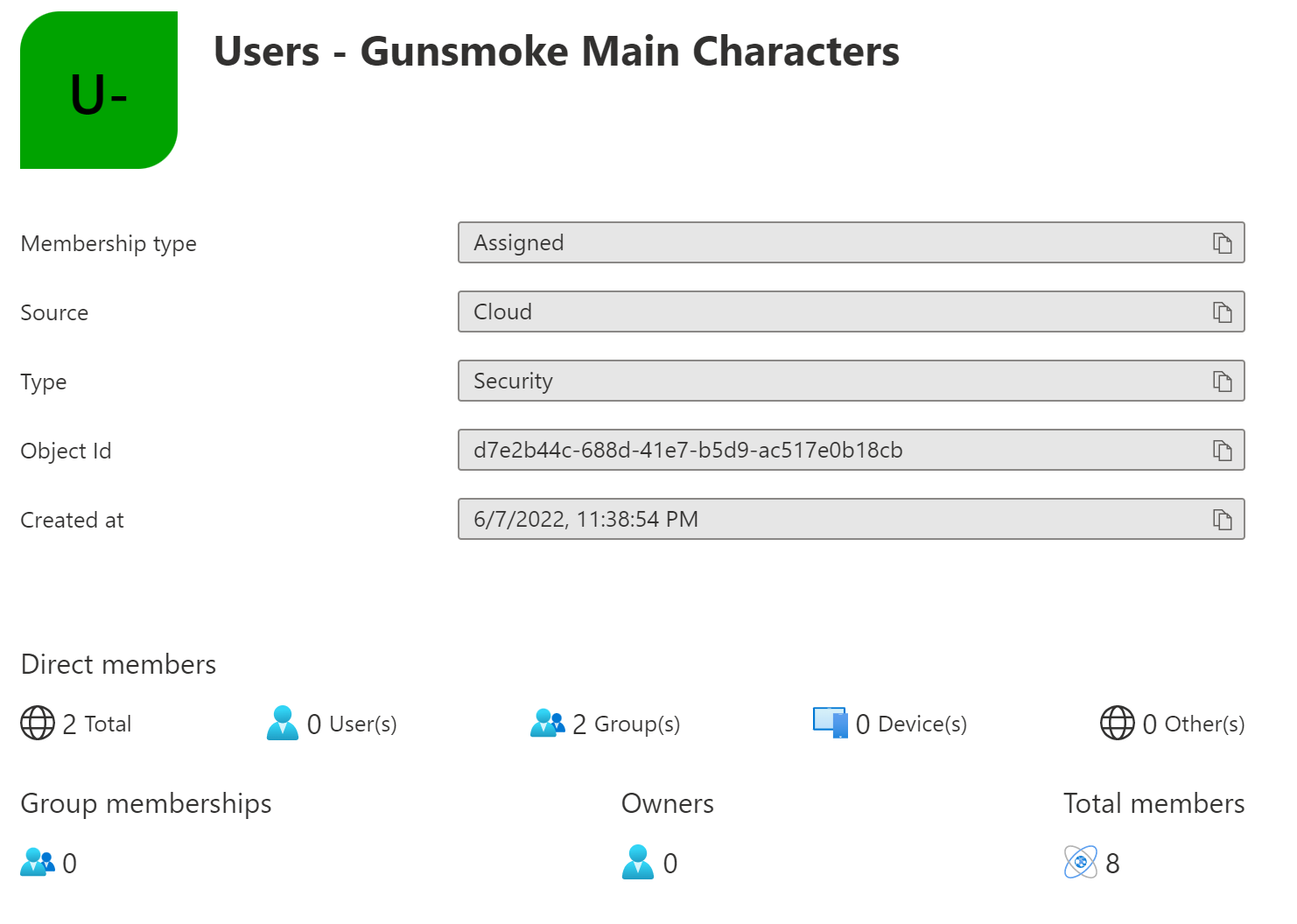Click the Owners person icon
Viewport: 1297px width, 924px height.
pyautogui.click(x=638, y=863)
